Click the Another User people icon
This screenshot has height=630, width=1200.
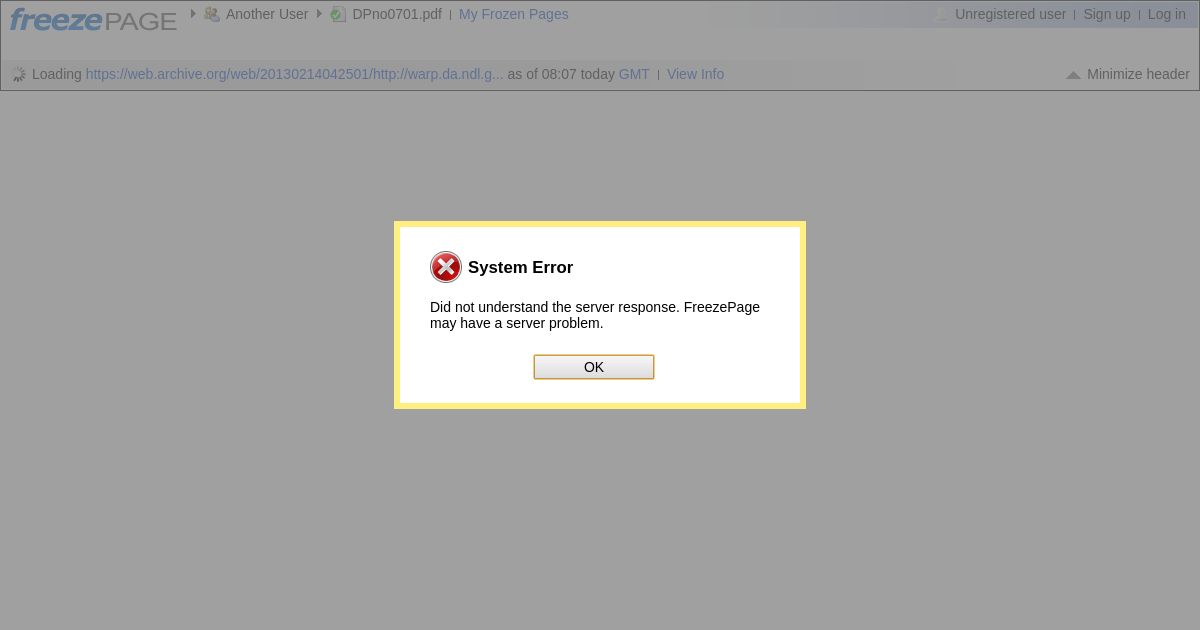point(211,14)
